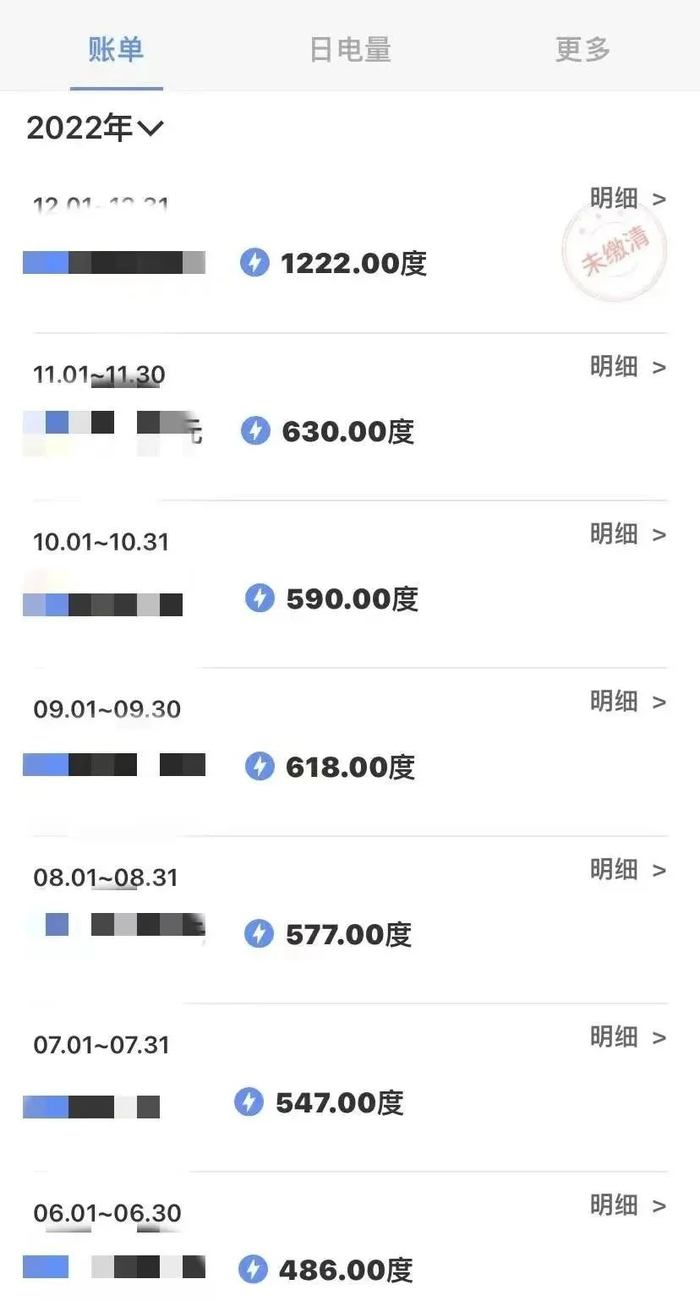Click lightning icon beside 618.00度
The height and width of the screenshot is (1301, 700).
pos(260,766)
